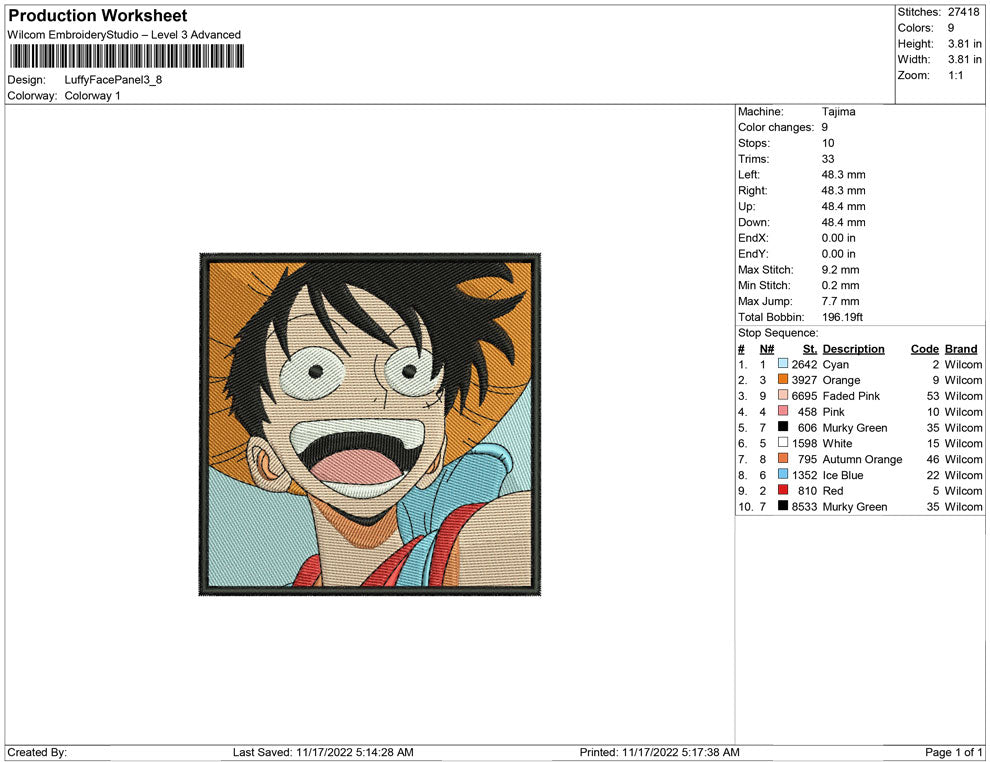Click the Wilcom brand in Red row

pyautogui.click(x=963, y=491)
